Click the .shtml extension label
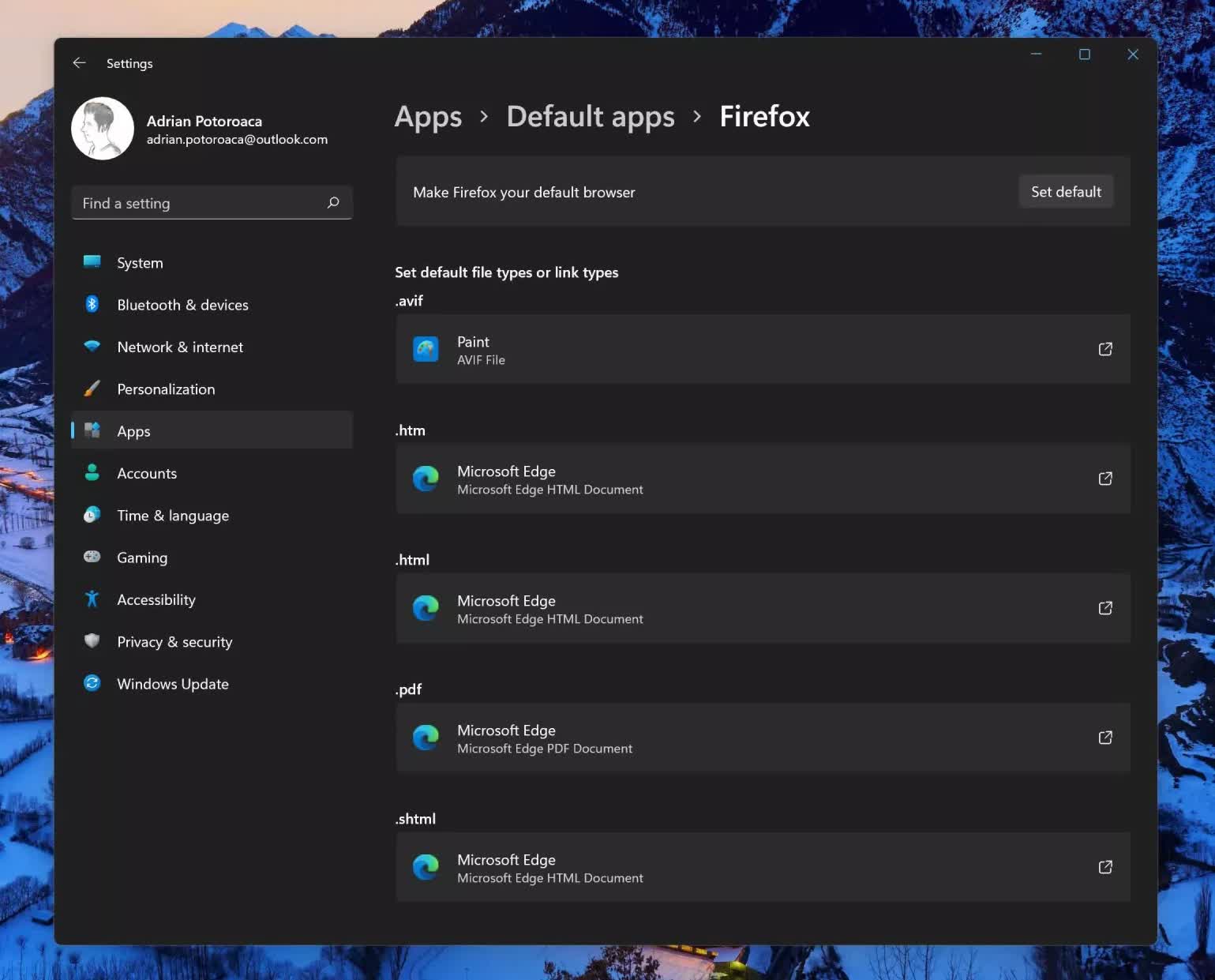This screenshot has height=980, width=1215. [x=415, y=819]
